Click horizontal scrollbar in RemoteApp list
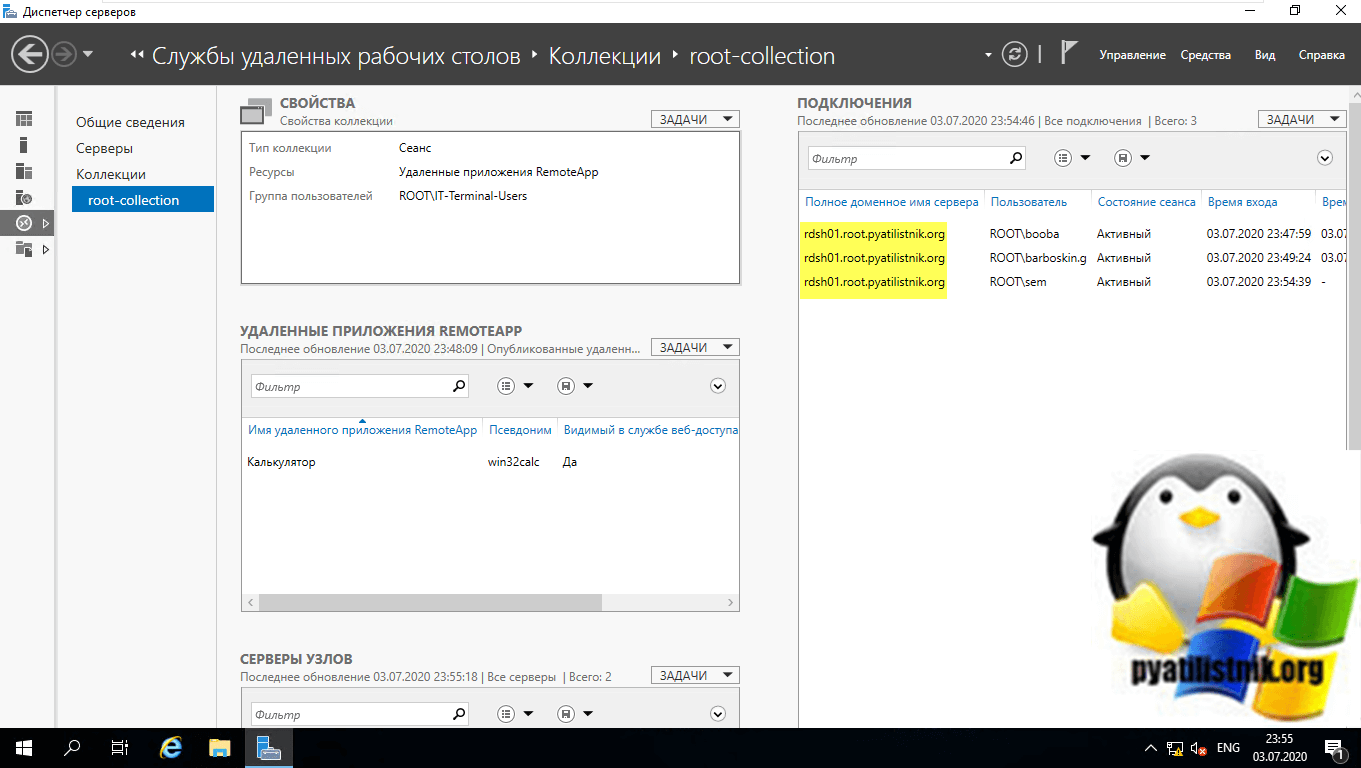The width and height of the screenshot is (1361, 768). [x=430, y=603]
